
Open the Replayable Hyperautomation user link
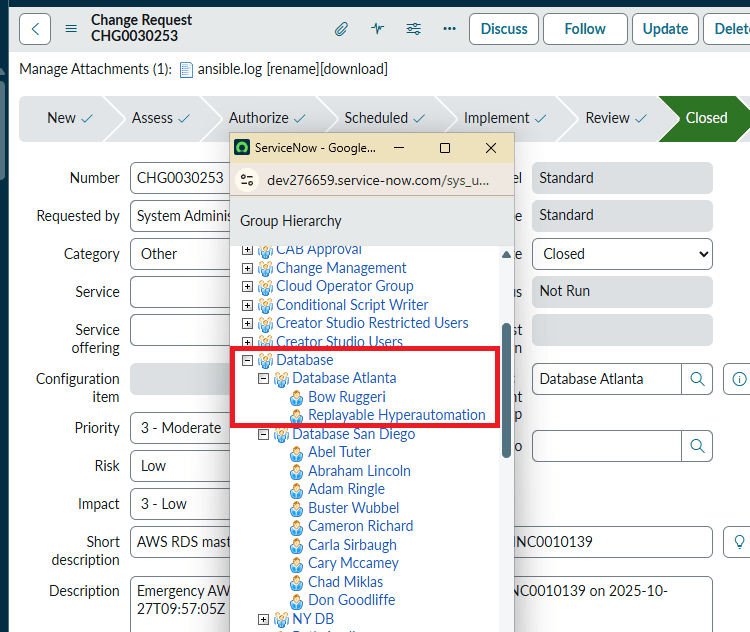[x=397, y=415]
